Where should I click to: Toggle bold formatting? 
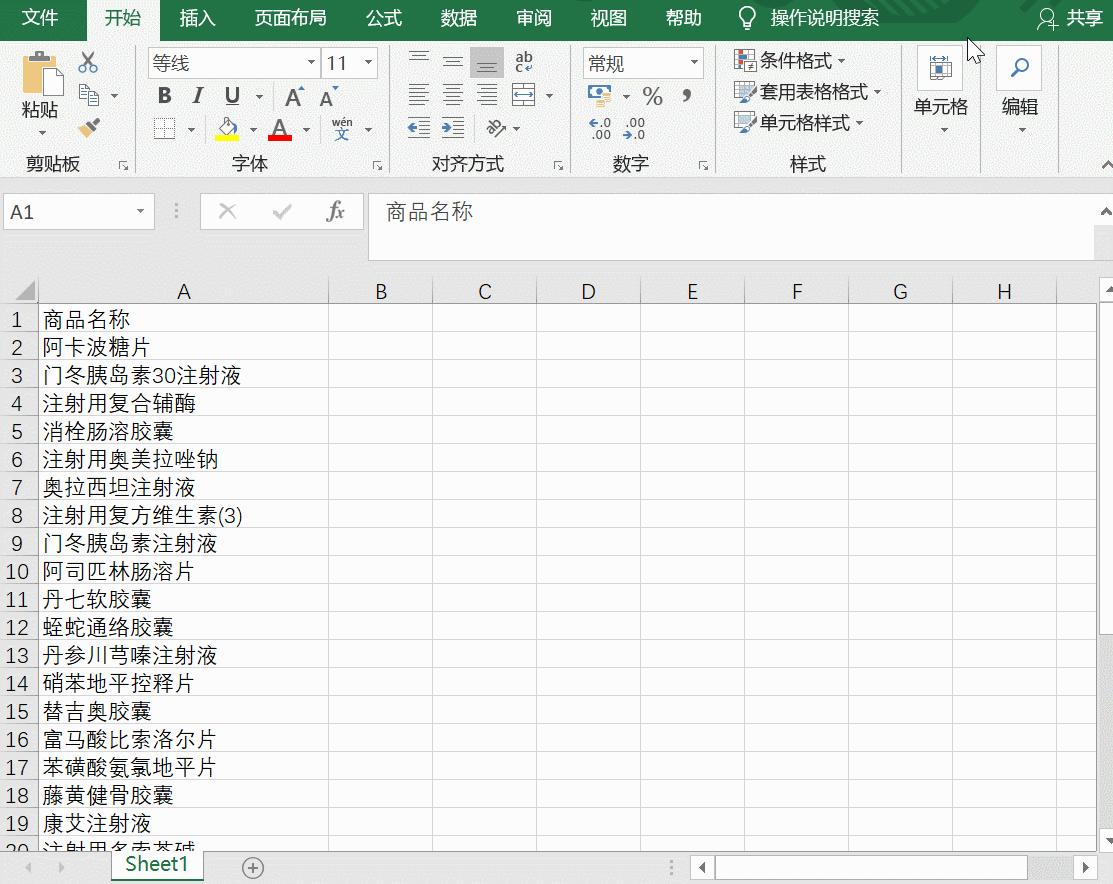coord(164,96)
